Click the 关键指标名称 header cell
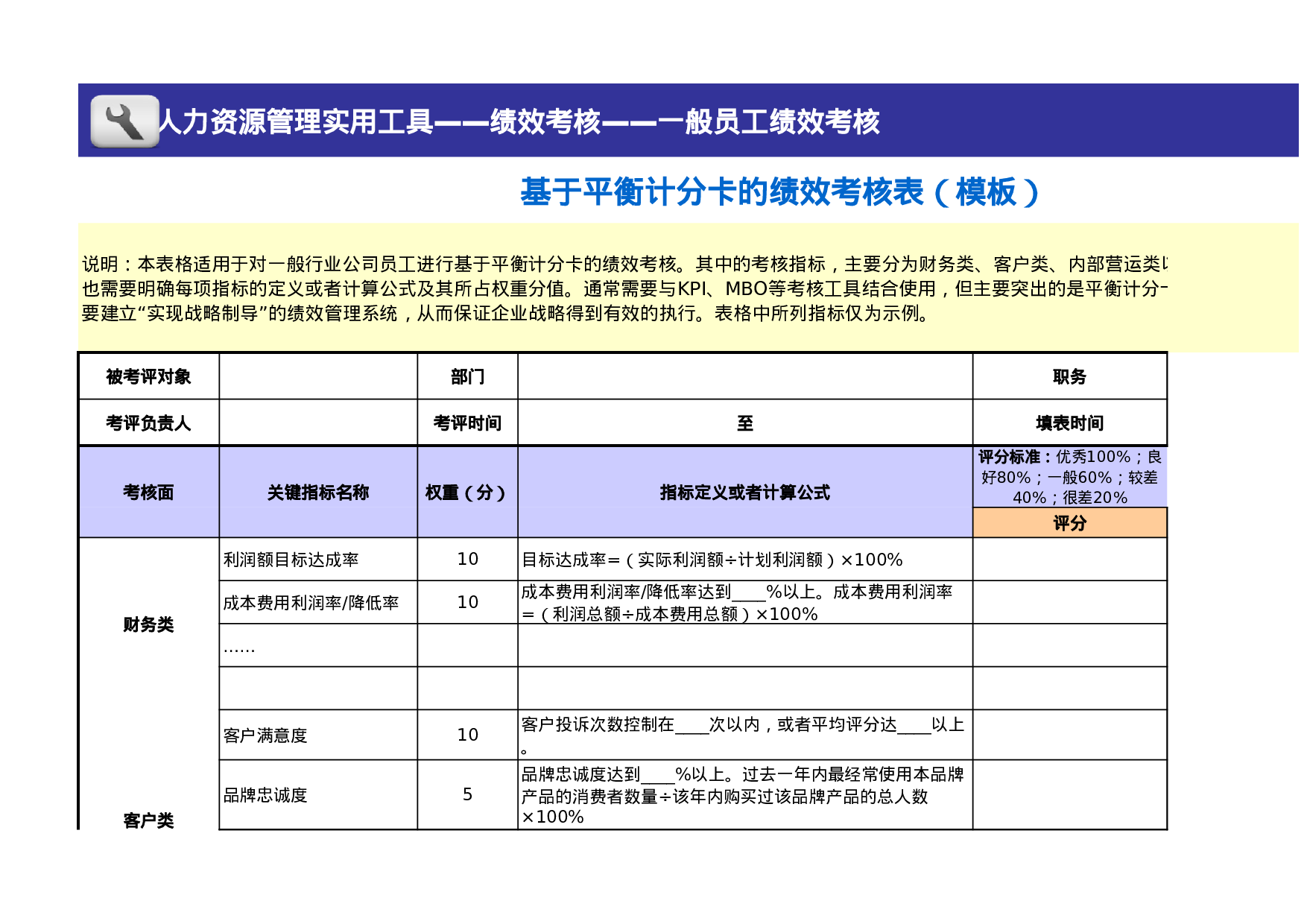Screen dimensions: 1307x924 [x=317, y=493]
